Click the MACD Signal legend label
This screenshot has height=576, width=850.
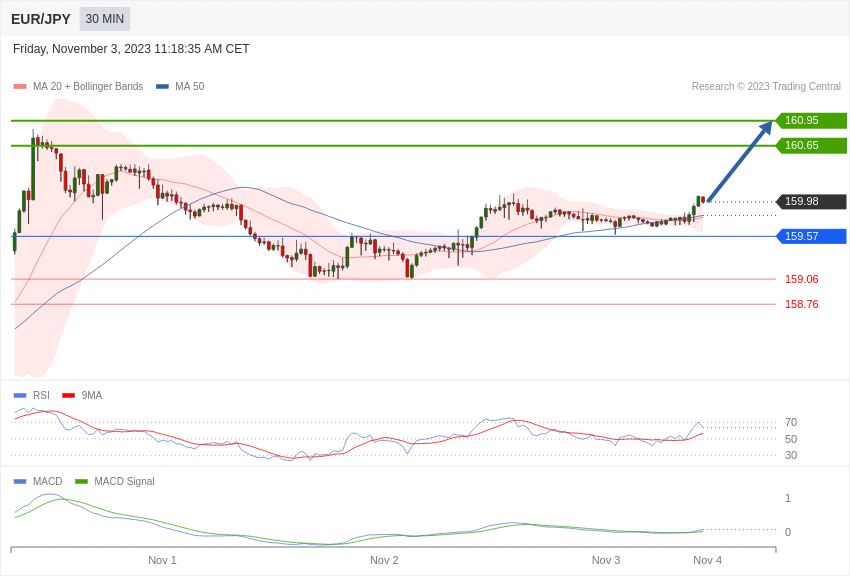(x=124, y=481)
